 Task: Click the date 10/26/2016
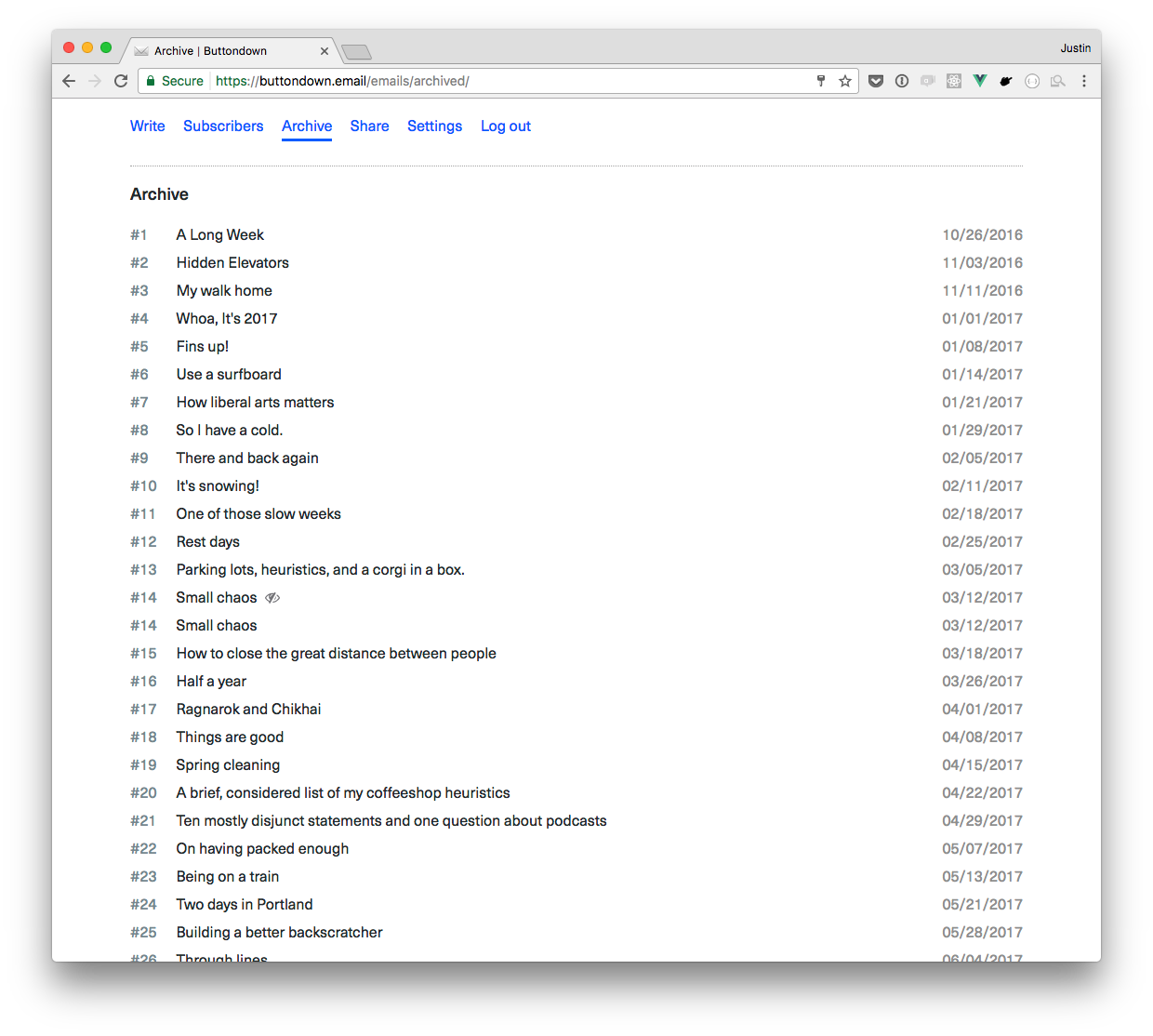click(x=982, y=234)
